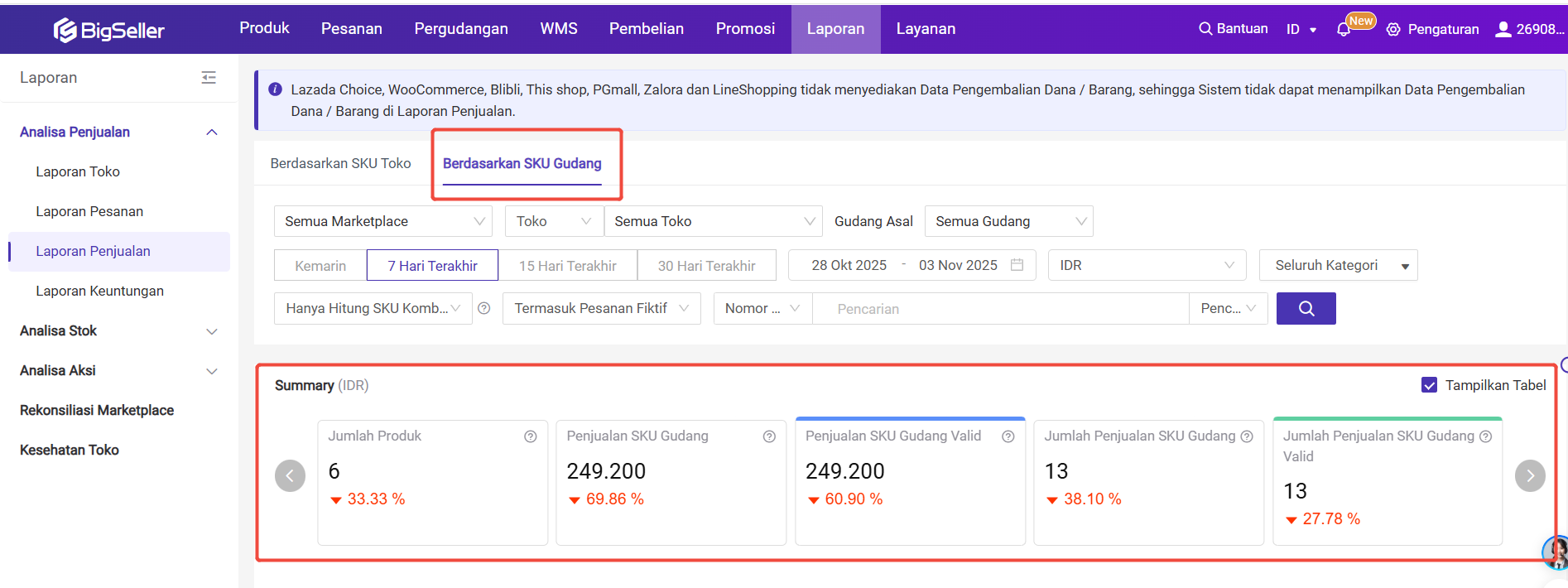Open the notification bell
The height and width of the screenshot is (588, 1568).
pyautogui.click(x=1343, y=30)
